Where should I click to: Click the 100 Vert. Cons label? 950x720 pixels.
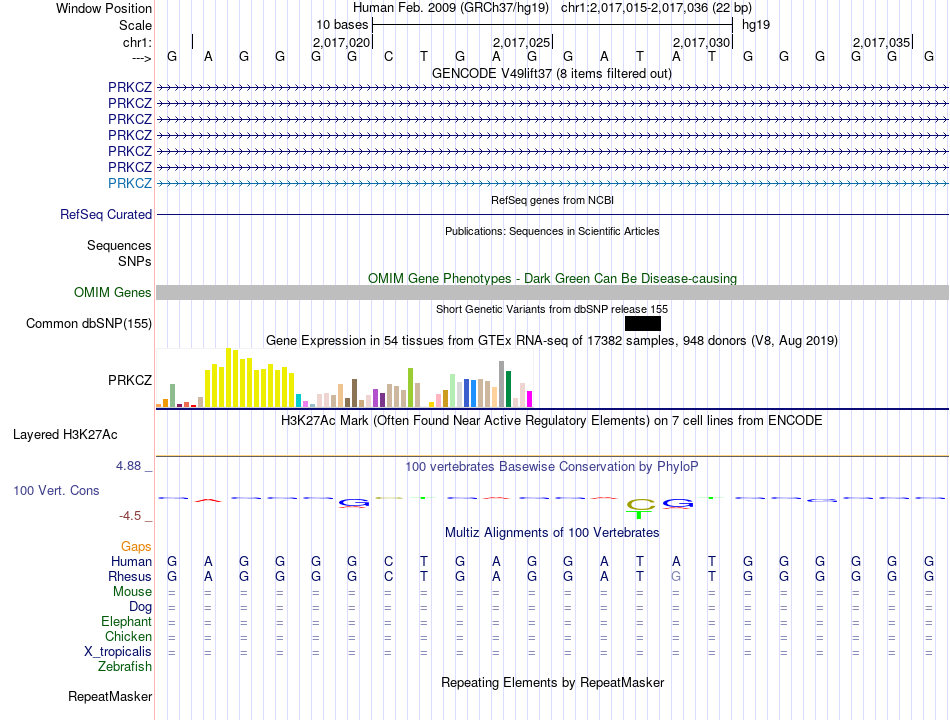click(x=56, y=491)
